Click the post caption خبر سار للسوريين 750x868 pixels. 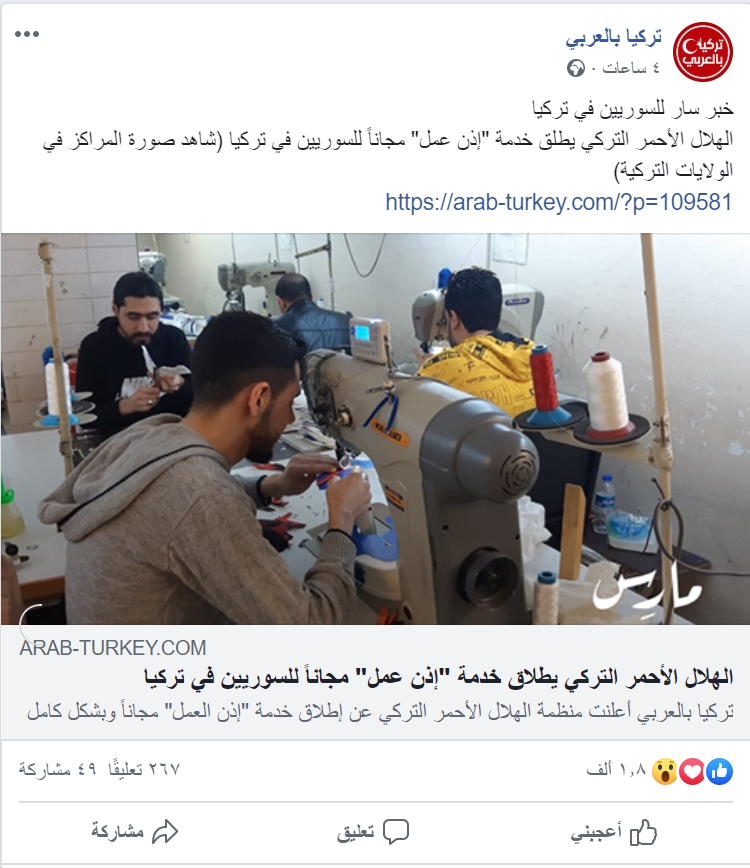click(633, 108)
